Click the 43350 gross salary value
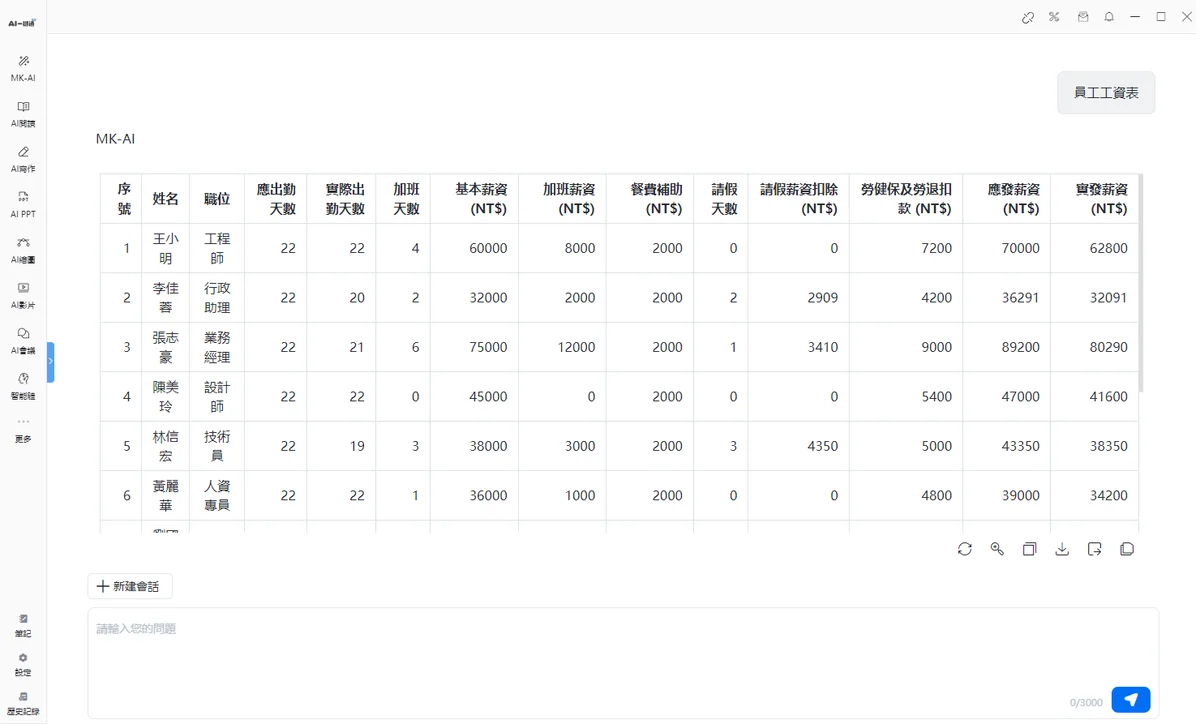The height and width of the screenshot is (724, 1200). 1020,446
